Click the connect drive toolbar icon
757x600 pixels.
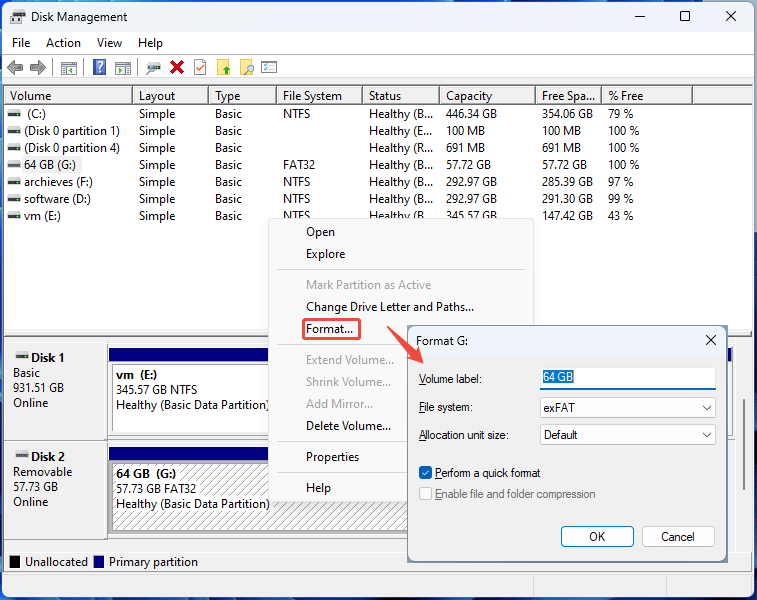click(x=154, y=68)
